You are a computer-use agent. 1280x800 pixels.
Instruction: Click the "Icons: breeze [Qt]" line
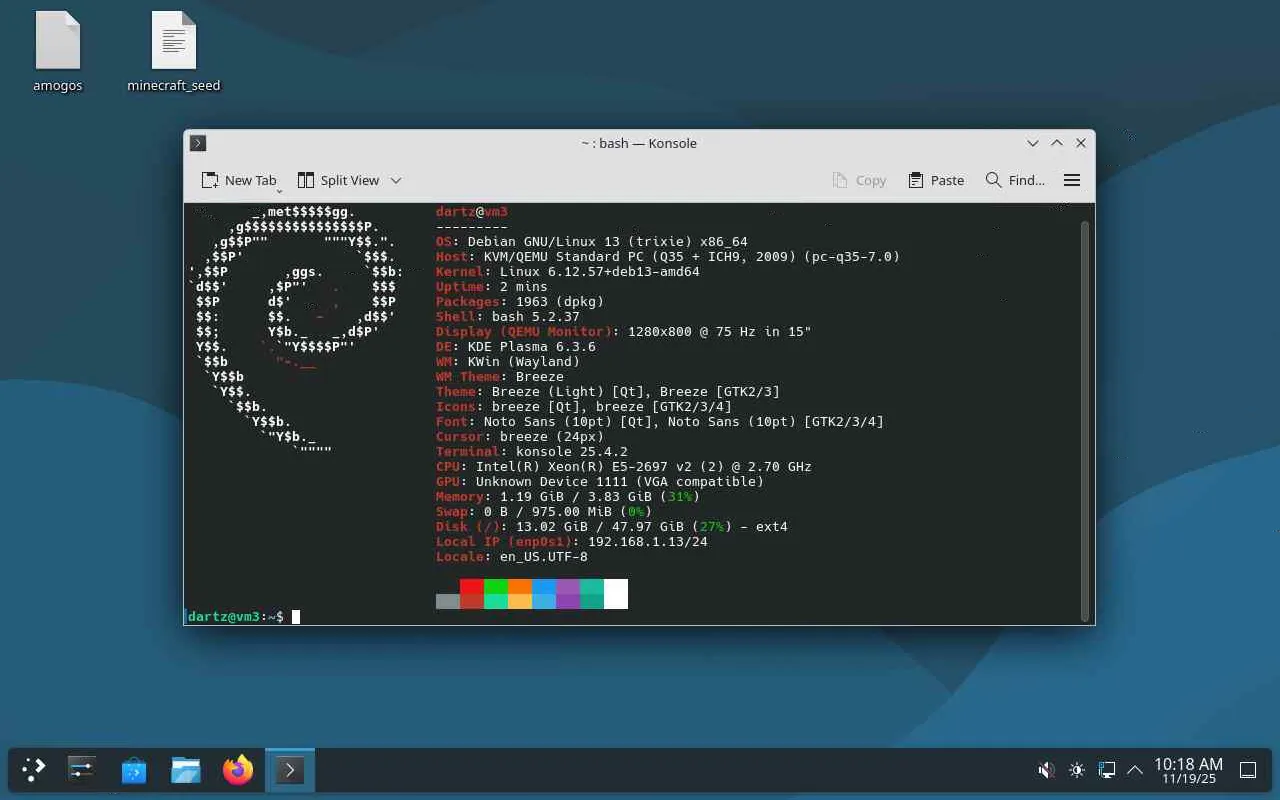coord(584,407)
